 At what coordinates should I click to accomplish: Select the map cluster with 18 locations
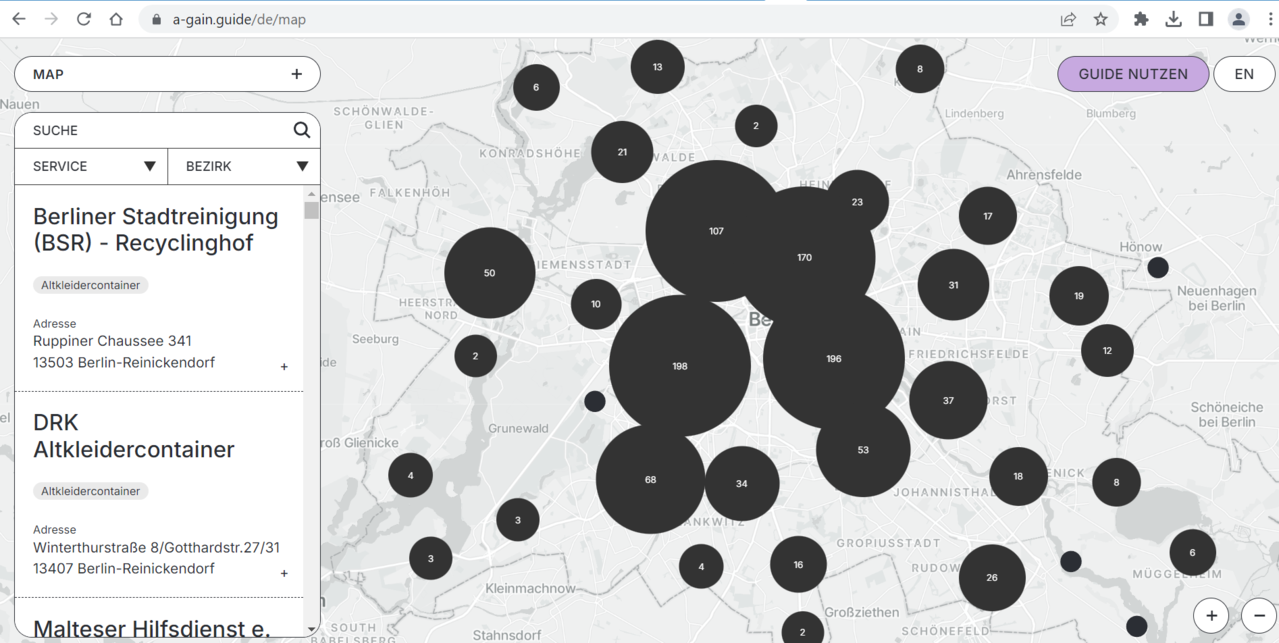[1018, 476]
